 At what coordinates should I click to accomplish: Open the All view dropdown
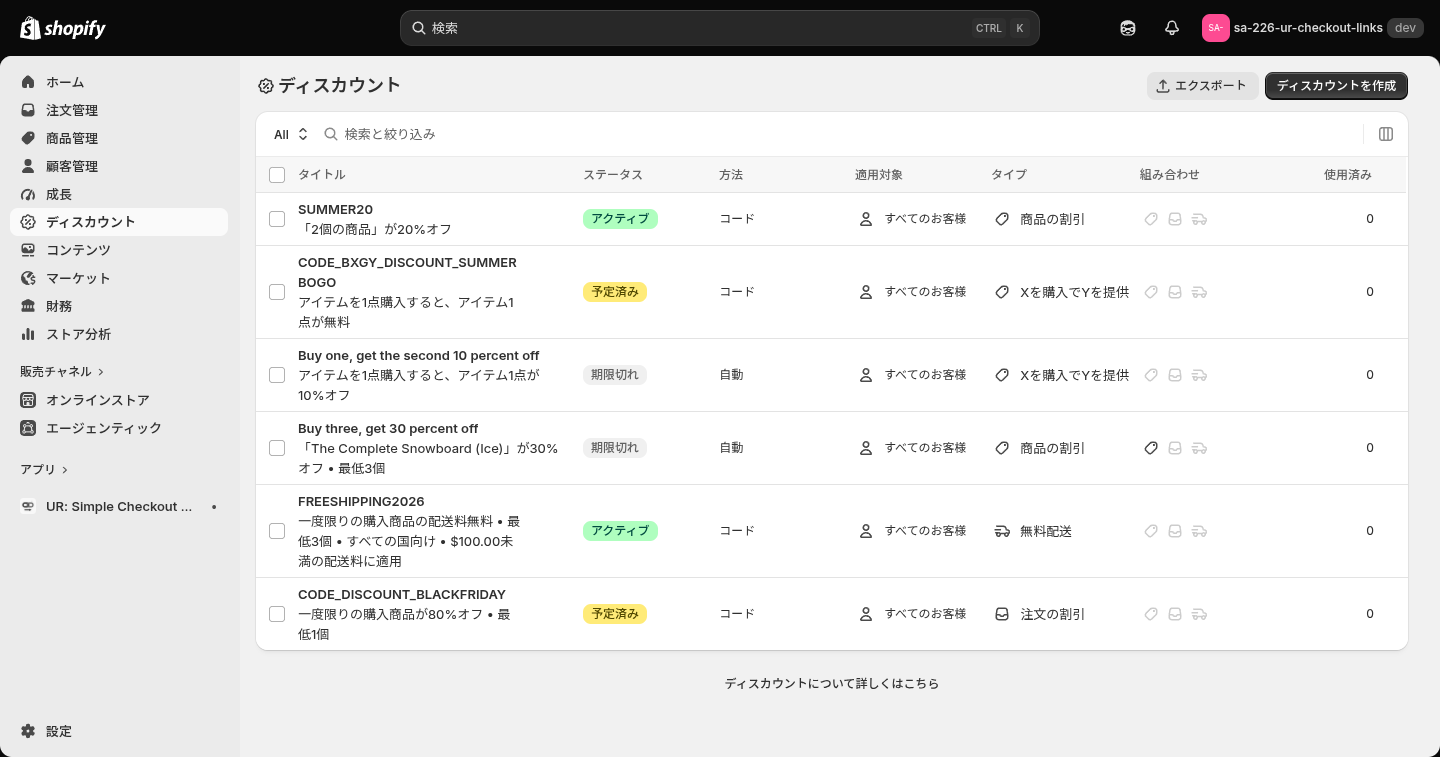pyautogui.click(x=291, y=134)
